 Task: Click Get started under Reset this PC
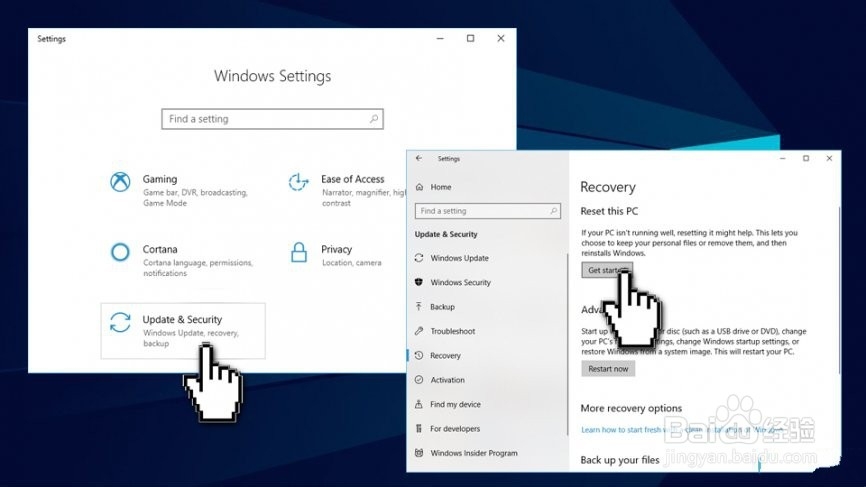tap(606, 270)
